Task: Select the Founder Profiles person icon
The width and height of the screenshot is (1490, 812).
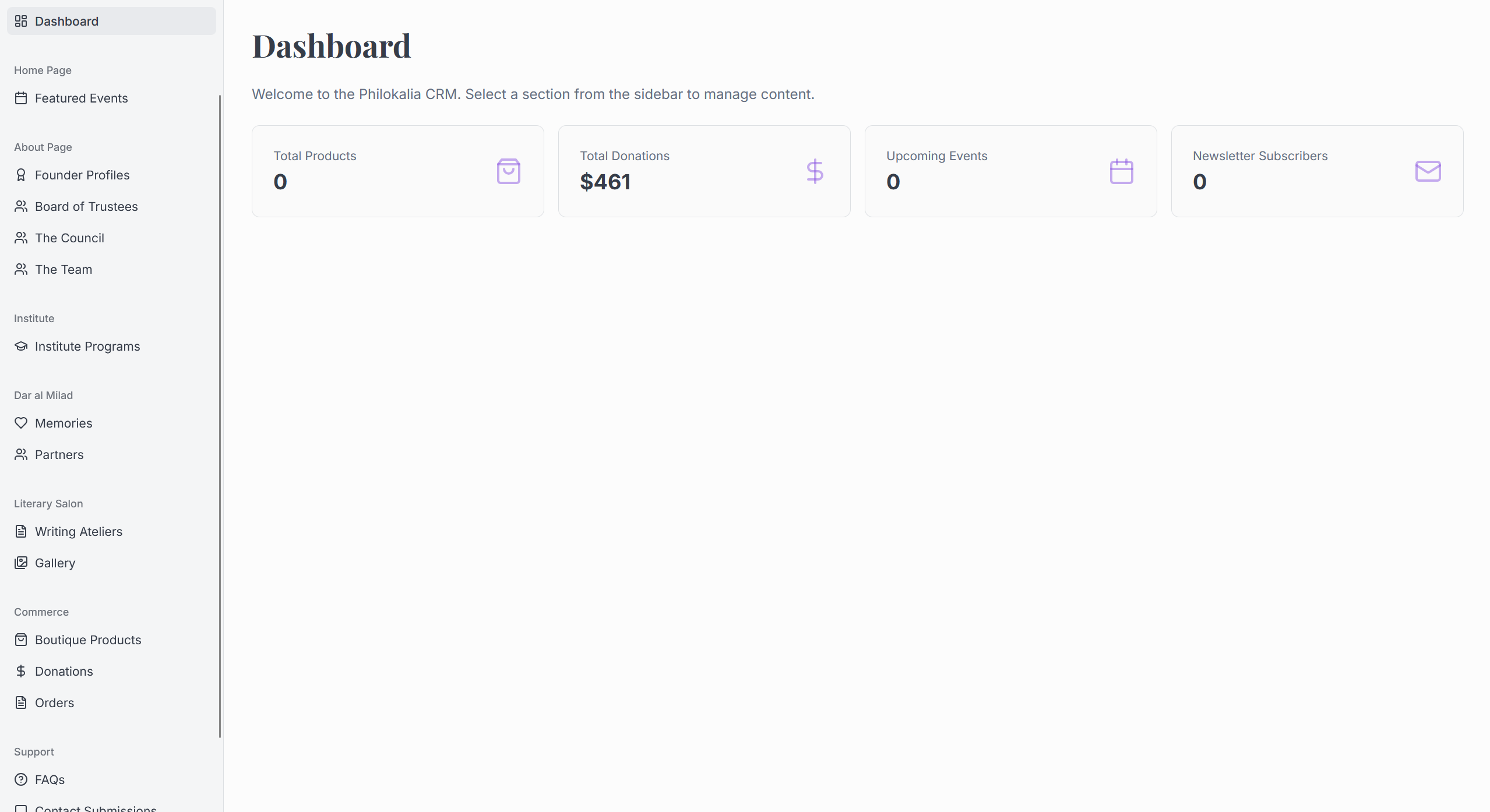Action: click(x=21, y=175)
